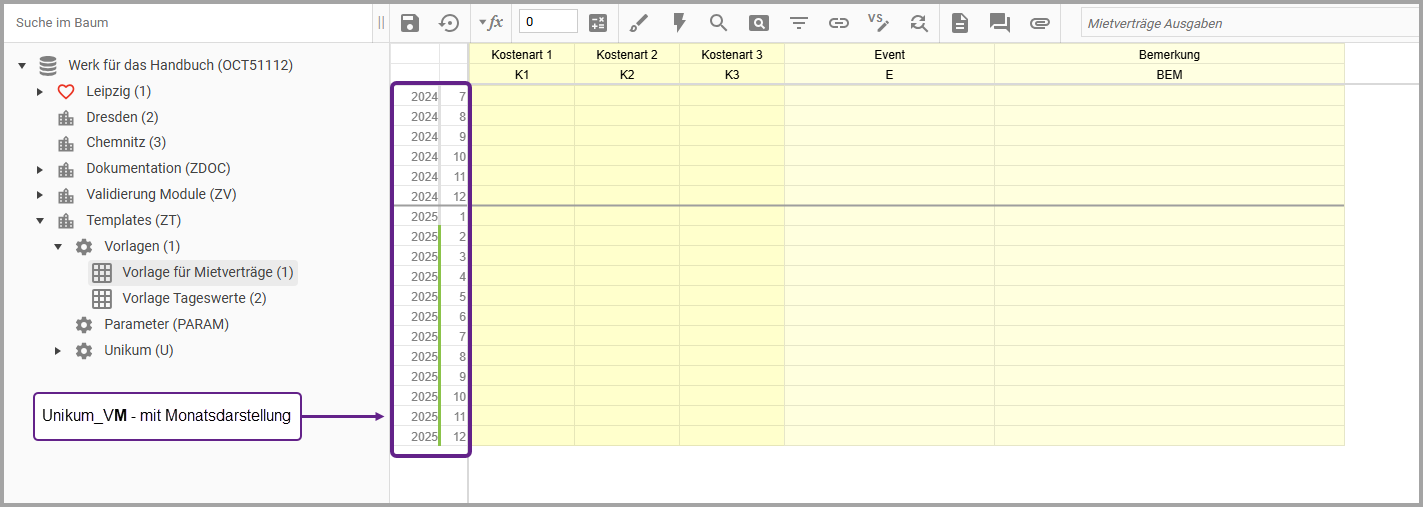Click the magnifier search icon
Screen dimensions: 1423x507
tap(718, 23)
